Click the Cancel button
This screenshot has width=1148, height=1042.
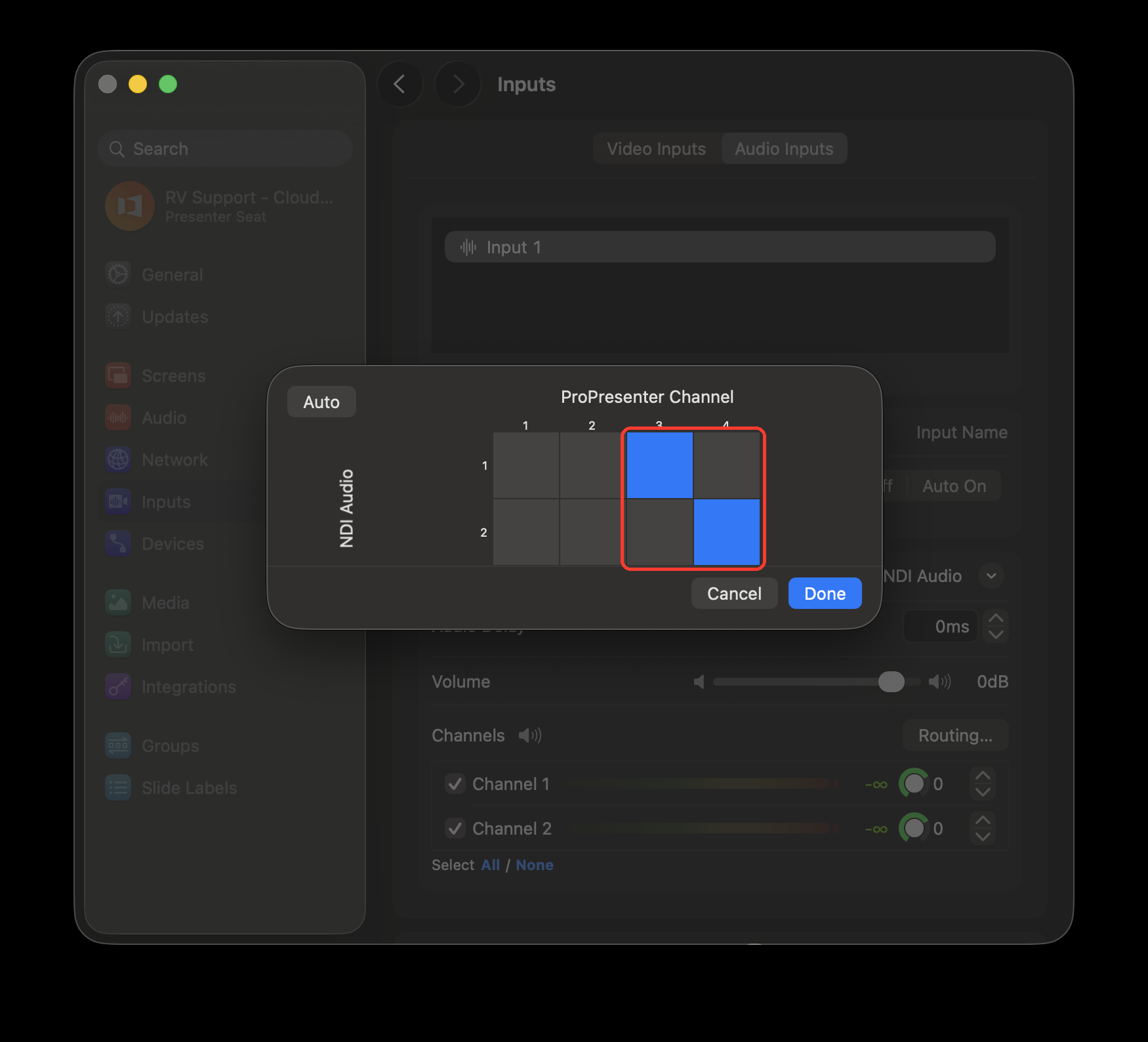(x=734, y=593)
